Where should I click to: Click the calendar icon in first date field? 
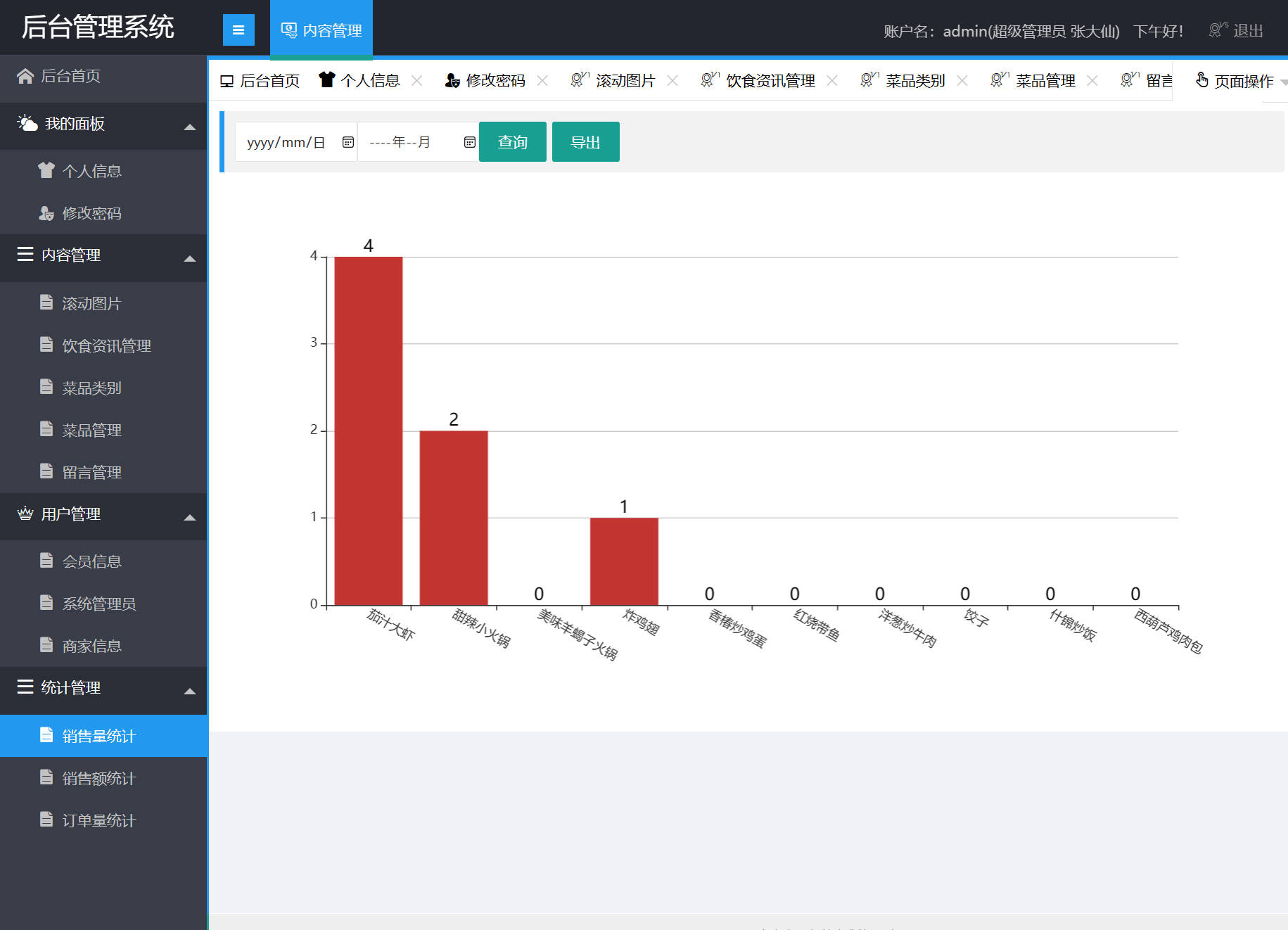(347, 142)
